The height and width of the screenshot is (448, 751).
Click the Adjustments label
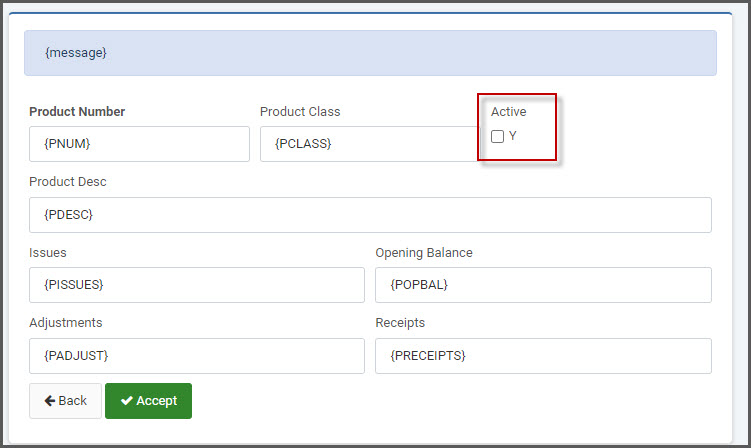(66, 322)
